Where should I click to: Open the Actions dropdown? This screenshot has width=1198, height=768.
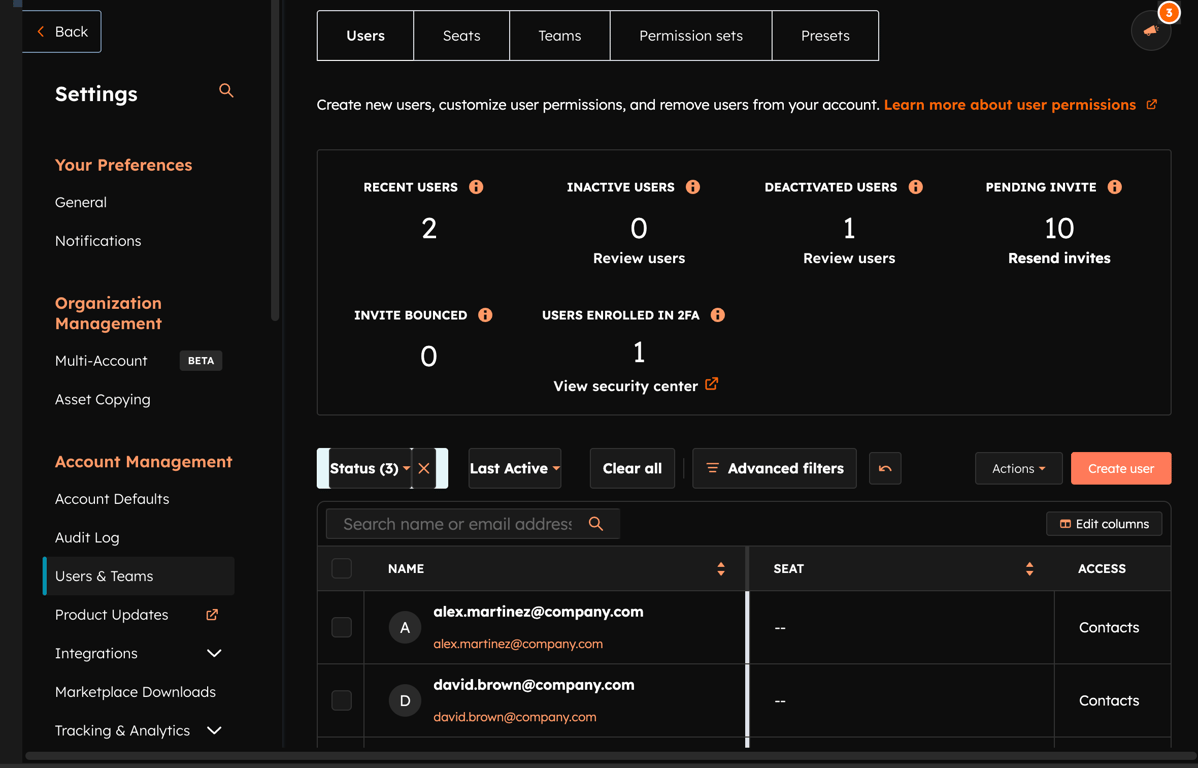tap(1018, 467)
